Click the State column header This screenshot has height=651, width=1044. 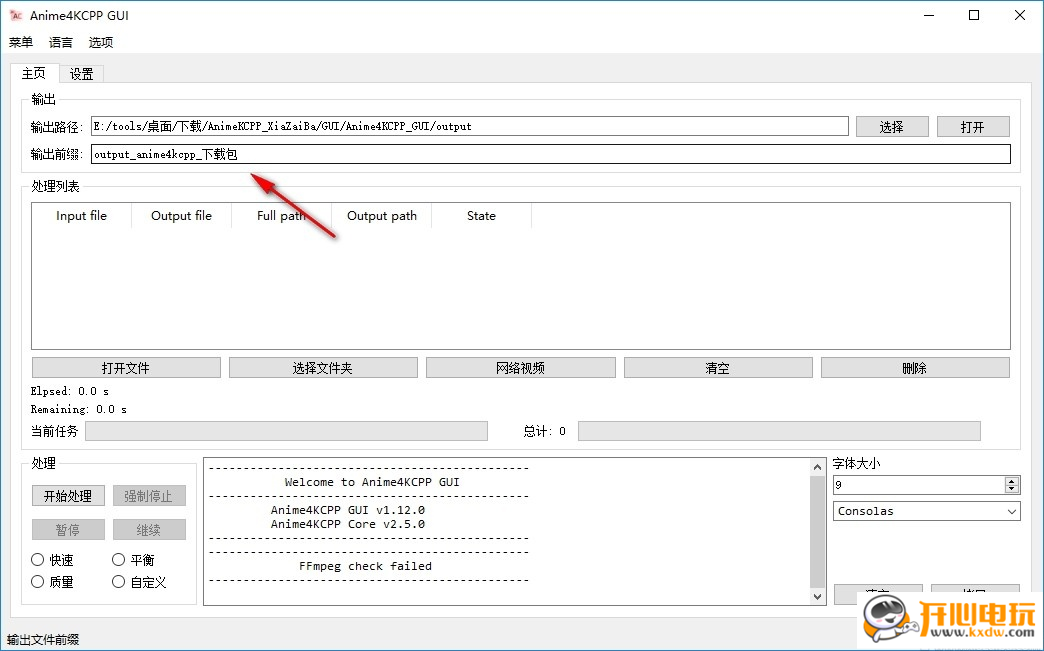481,216
